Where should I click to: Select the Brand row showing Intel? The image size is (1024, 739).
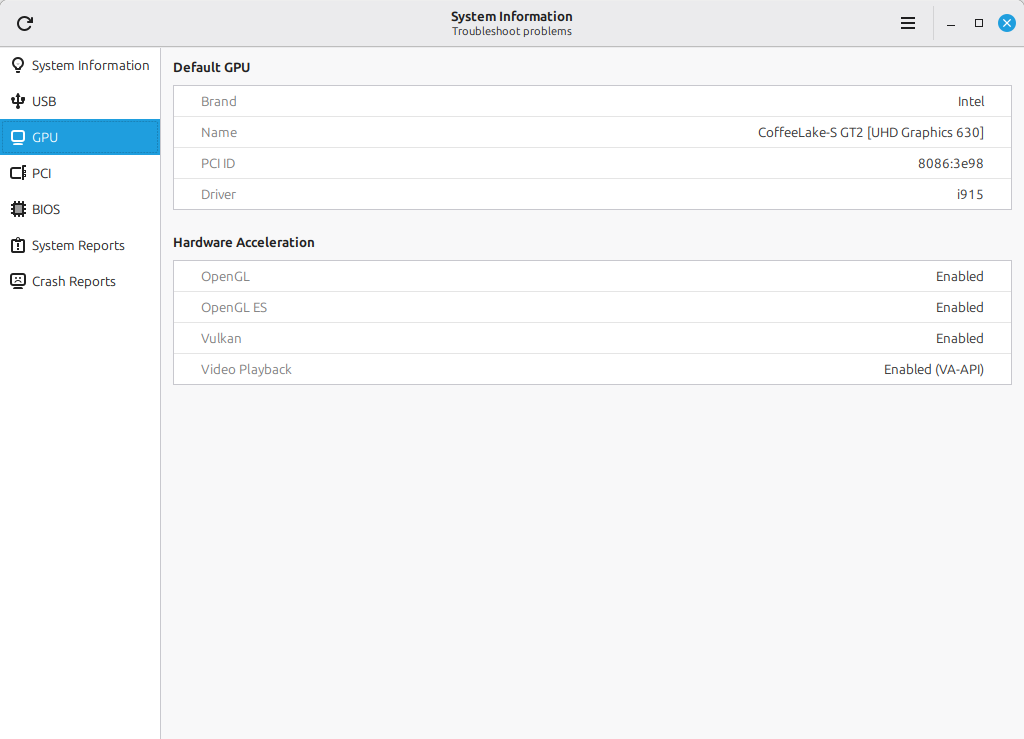(x=592, y=101)
